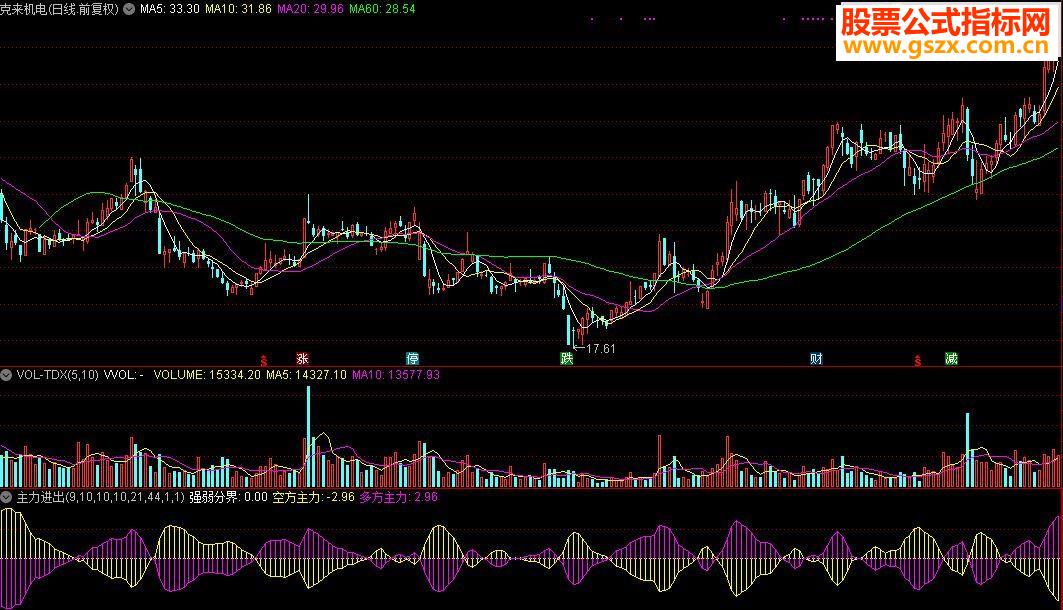1063x610 pixels.
Task: Click the green 减 event marker
Action: 951,359
